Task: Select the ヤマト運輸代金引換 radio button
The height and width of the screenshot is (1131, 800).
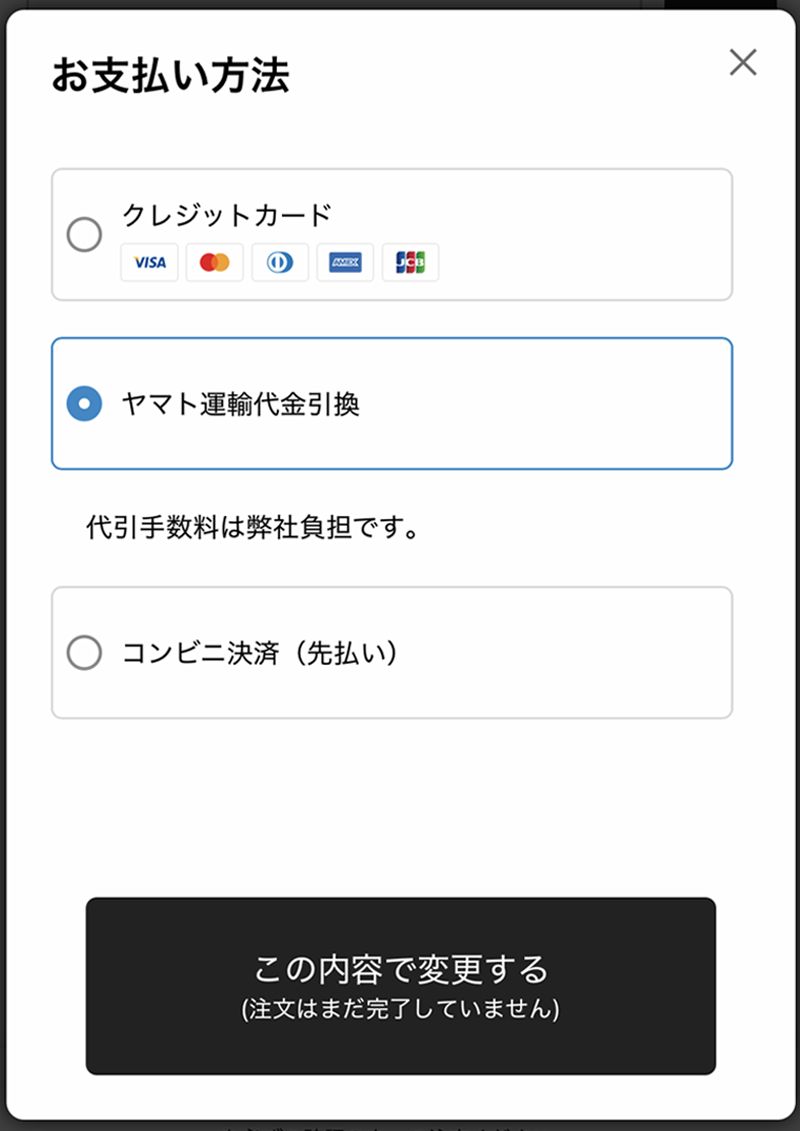Action: tap(84, 404)
